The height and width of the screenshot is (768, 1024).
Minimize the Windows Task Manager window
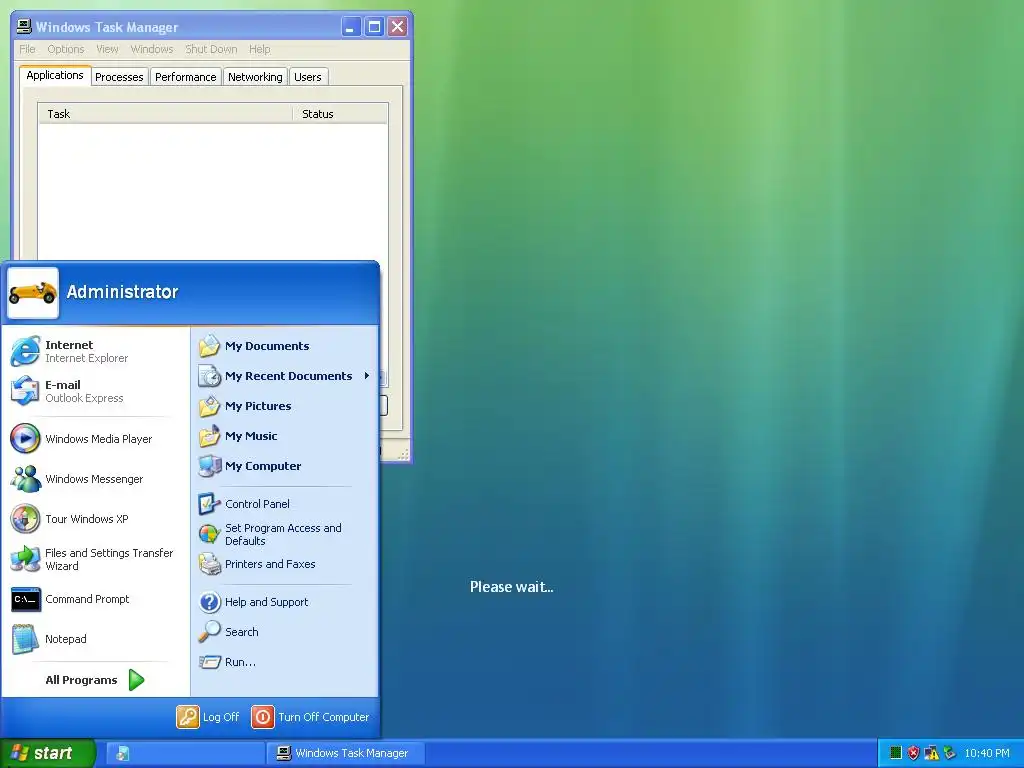point(351,27)
